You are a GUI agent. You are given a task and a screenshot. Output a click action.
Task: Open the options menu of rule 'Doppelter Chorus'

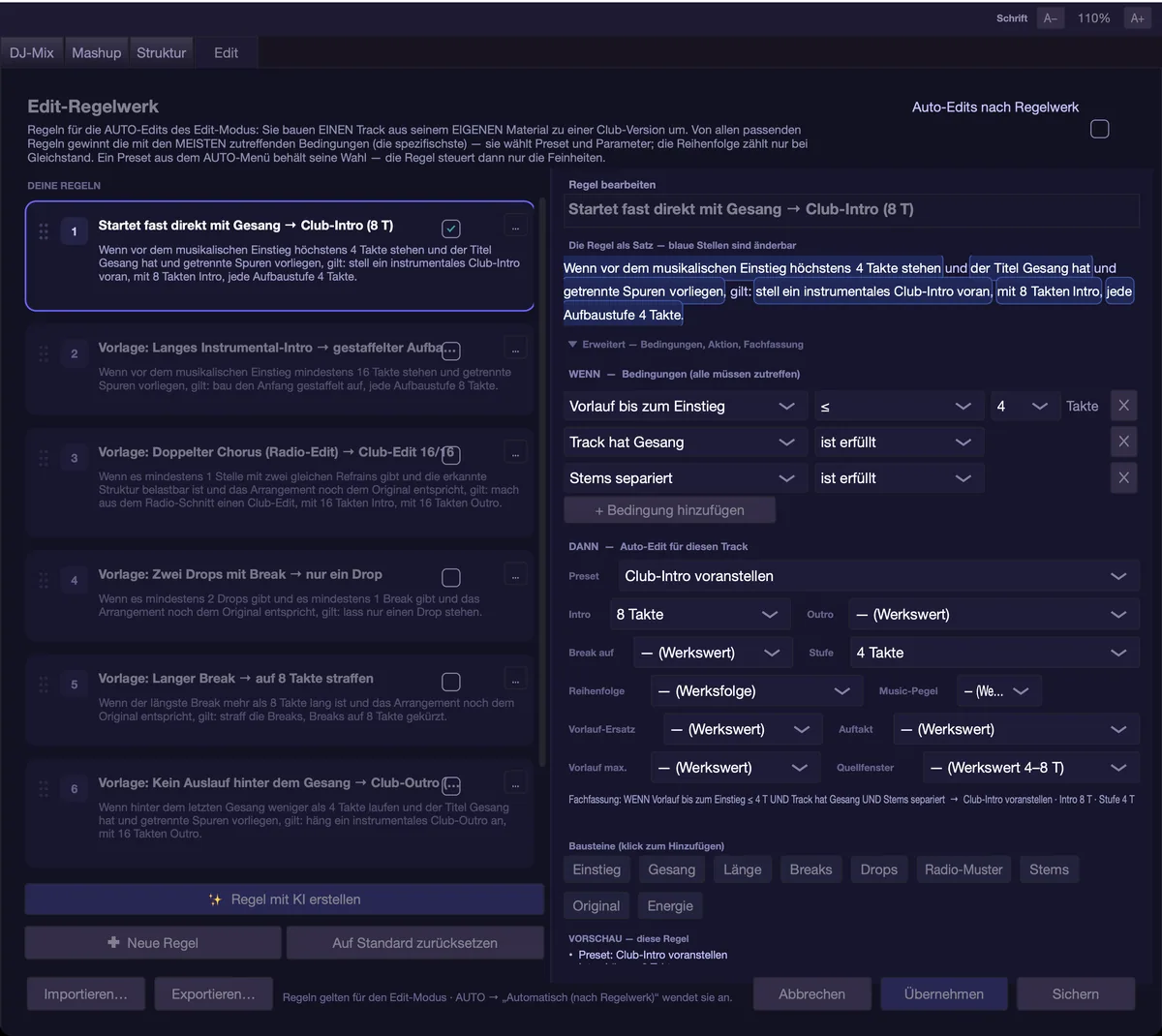[x=515, y=453]
